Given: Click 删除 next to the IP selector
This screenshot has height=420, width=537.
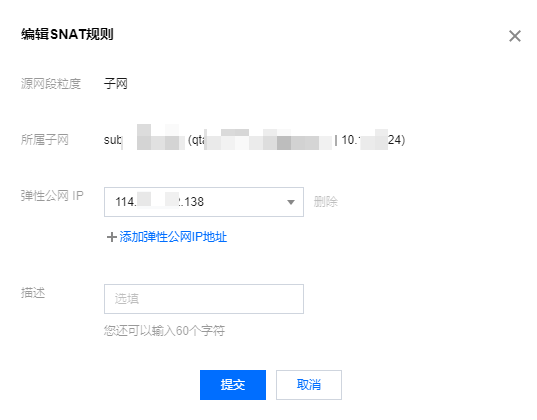Looking at the screenshot, I should pos(325,202).
